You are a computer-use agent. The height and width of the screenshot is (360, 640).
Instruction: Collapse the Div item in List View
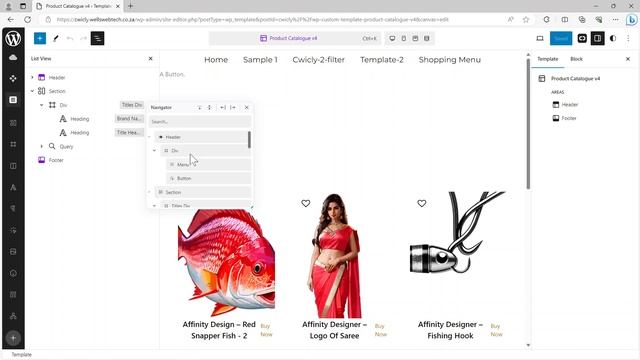(x=41, y=105)
